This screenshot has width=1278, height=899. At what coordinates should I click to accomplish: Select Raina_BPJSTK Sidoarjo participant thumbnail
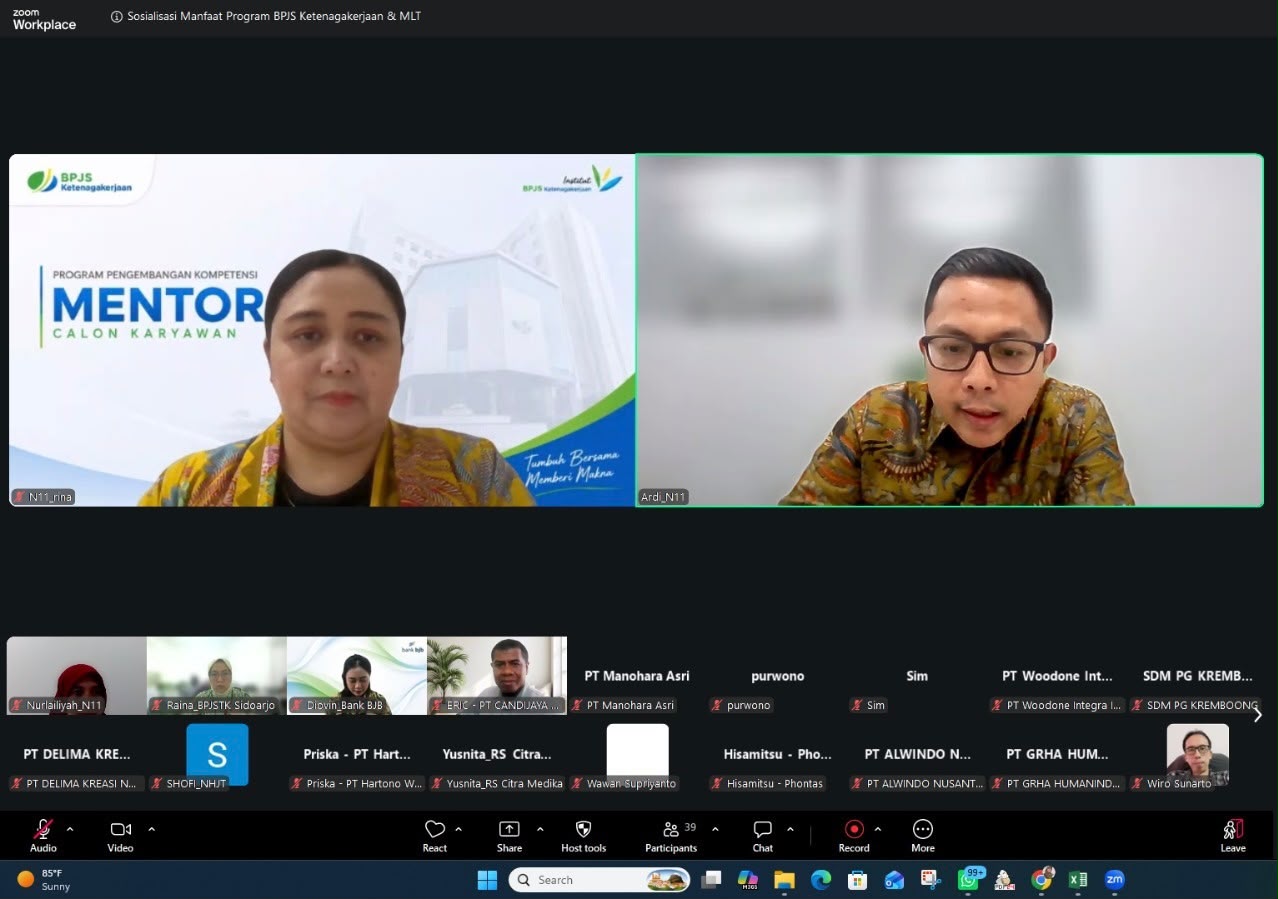coord(217,676)
